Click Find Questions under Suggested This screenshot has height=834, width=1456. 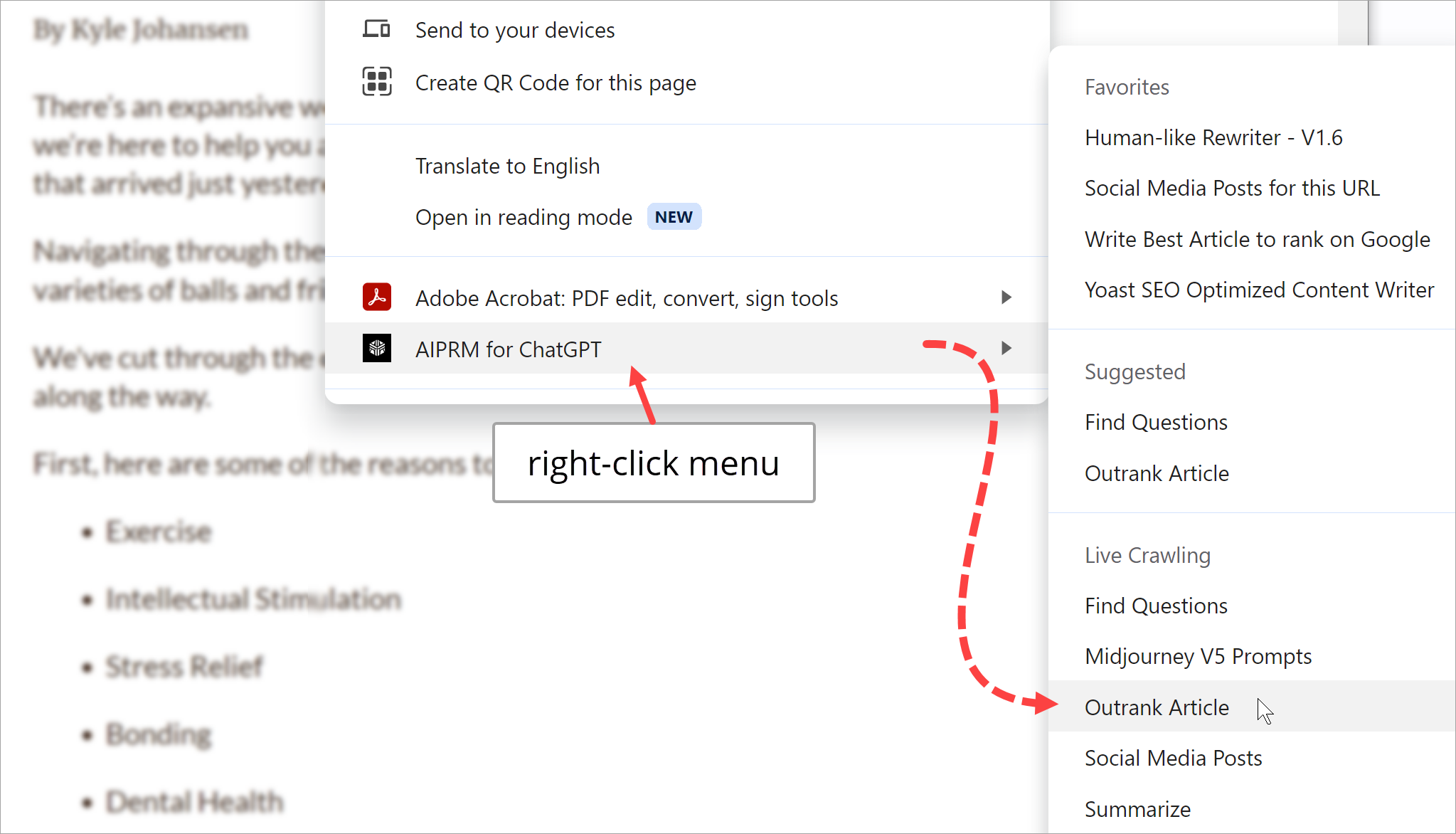coord(1156,422)
